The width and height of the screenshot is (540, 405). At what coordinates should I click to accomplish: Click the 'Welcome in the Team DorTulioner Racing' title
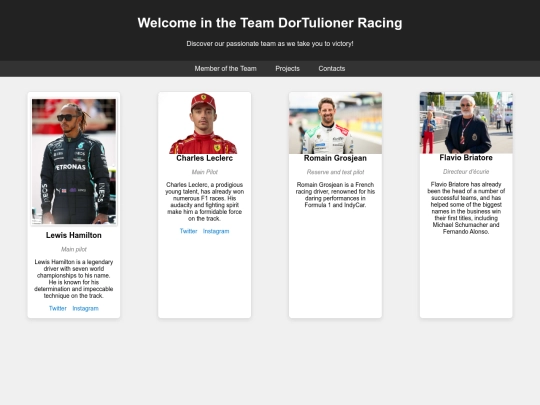point(270,23)
